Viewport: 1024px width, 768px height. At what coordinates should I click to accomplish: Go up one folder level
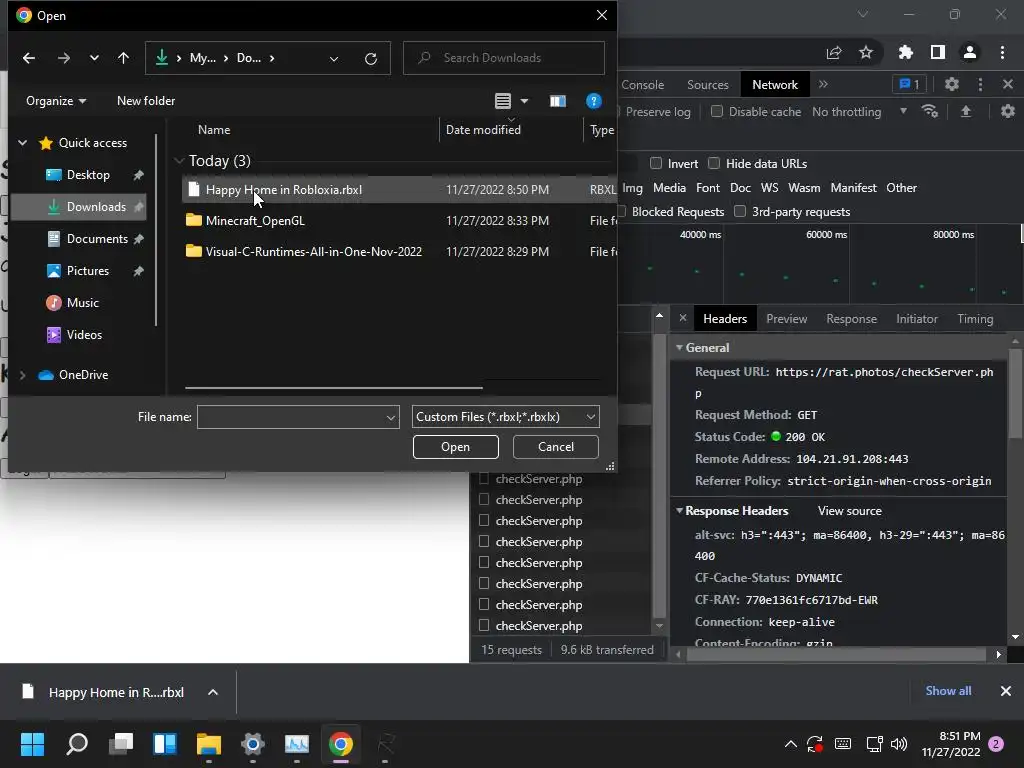pyautogui.click(x=123, y=58)
